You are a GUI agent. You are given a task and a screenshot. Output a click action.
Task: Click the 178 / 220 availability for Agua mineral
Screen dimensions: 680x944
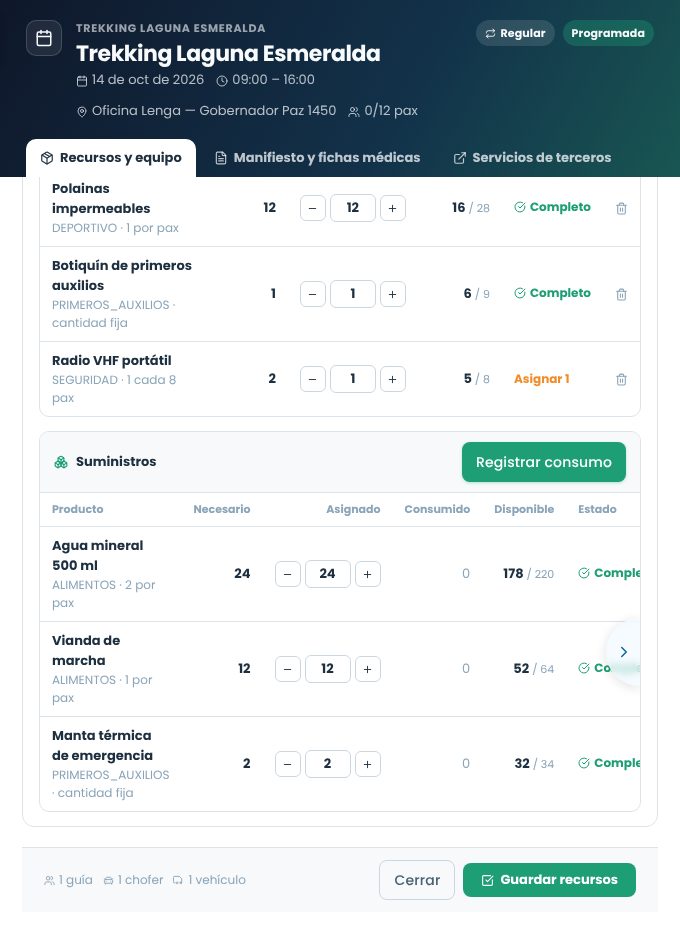click(x=528, y=574)
